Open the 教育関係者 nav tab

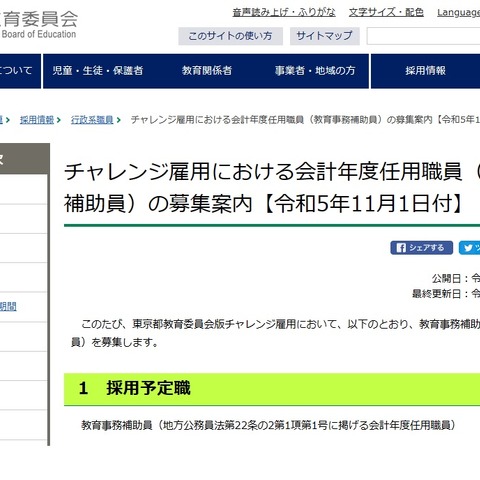[x=207, y=71]
